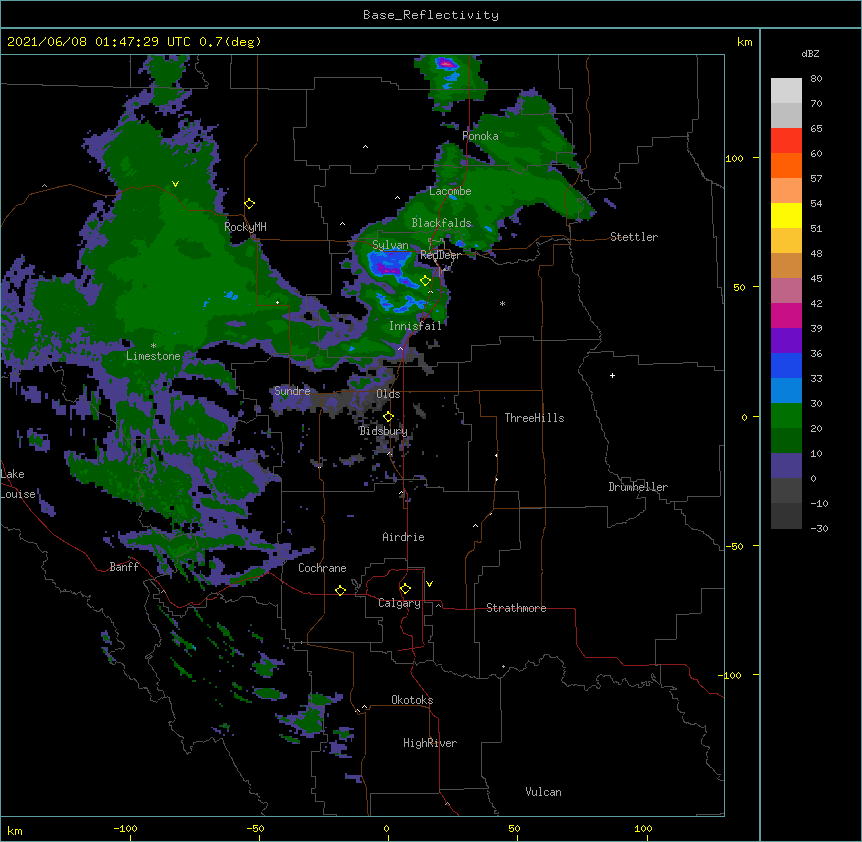The image size is (862, 842).
Task: Select the Strathmore label
Action: point(516,608)
